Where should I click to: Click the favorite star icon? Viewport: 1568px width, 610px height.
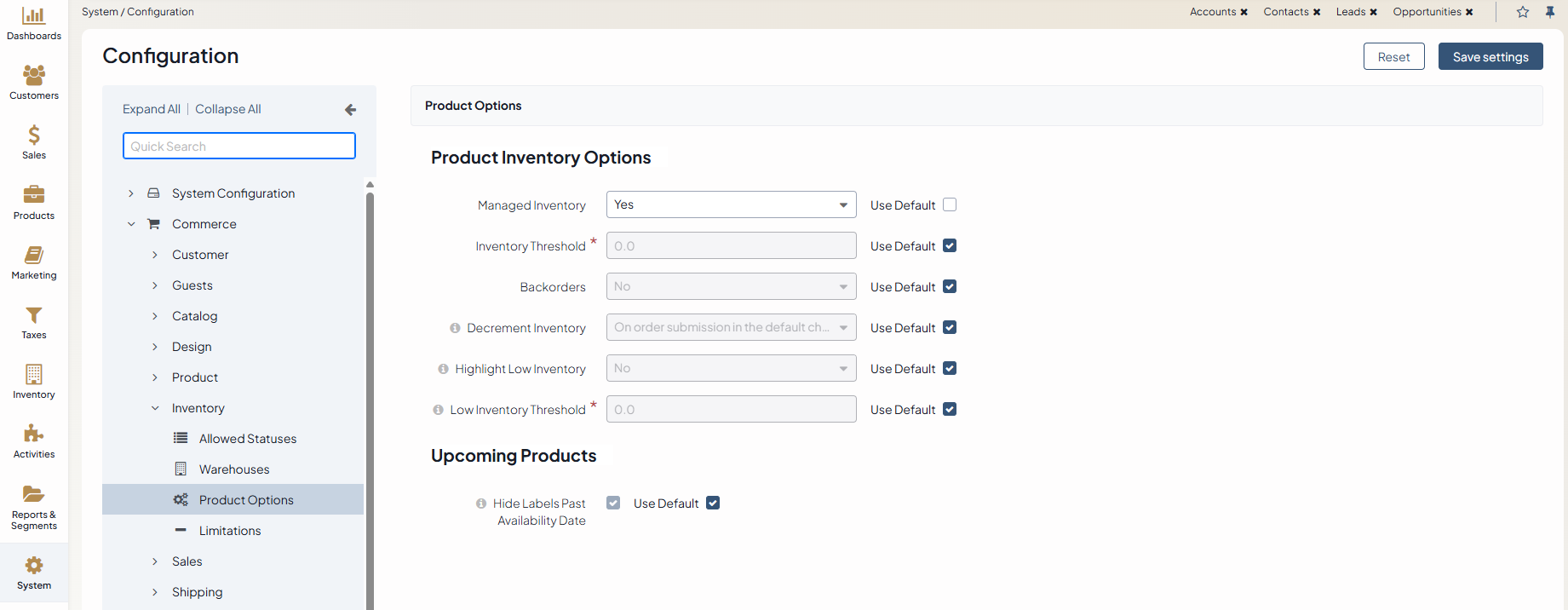1523,12
